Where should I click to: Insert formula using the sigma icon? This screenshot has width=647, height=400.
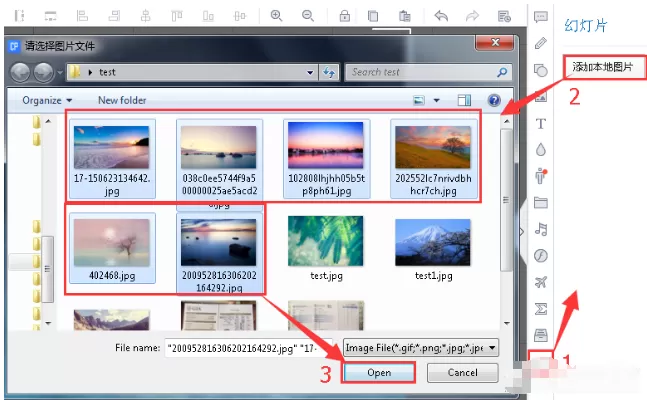coord(541,309)
